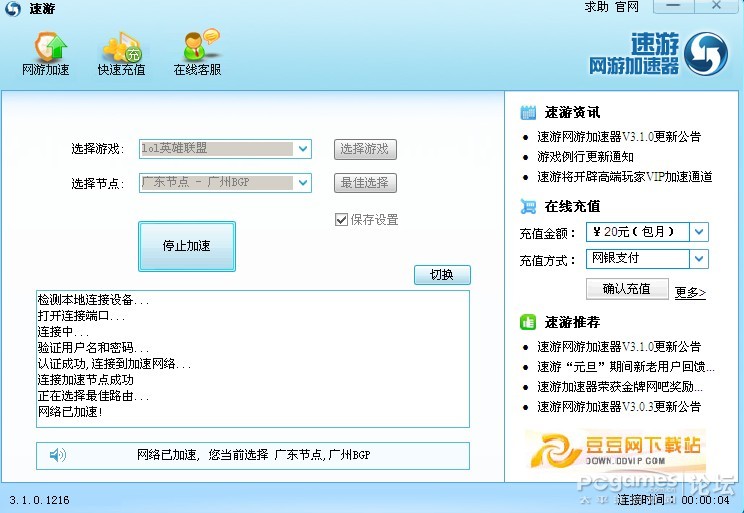The width and height of the screenshot is (744, 513).
Task: Open the 速游加速器荣获金牌网吧奖励 item
Action: point(620,387)
